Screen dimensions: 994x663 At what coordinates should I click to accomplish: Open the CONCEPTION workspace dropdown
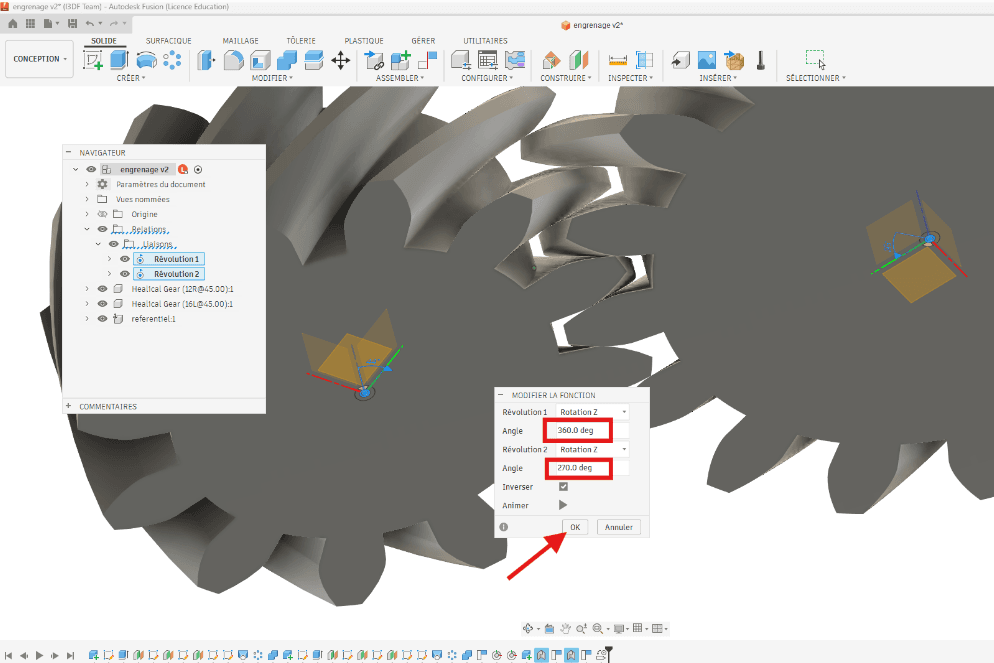click(x=39, y=59)
